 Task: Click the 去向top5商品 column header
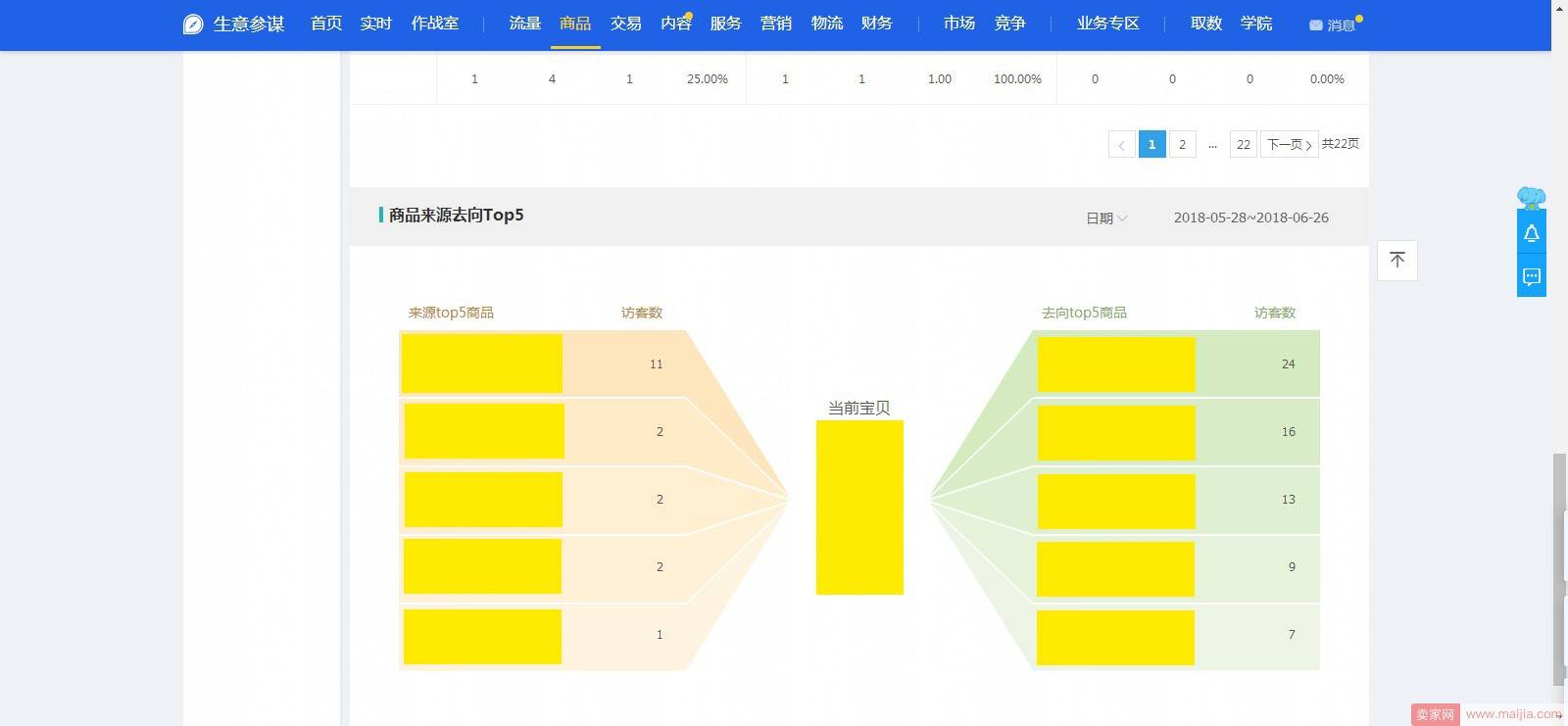click(1084, 313)
